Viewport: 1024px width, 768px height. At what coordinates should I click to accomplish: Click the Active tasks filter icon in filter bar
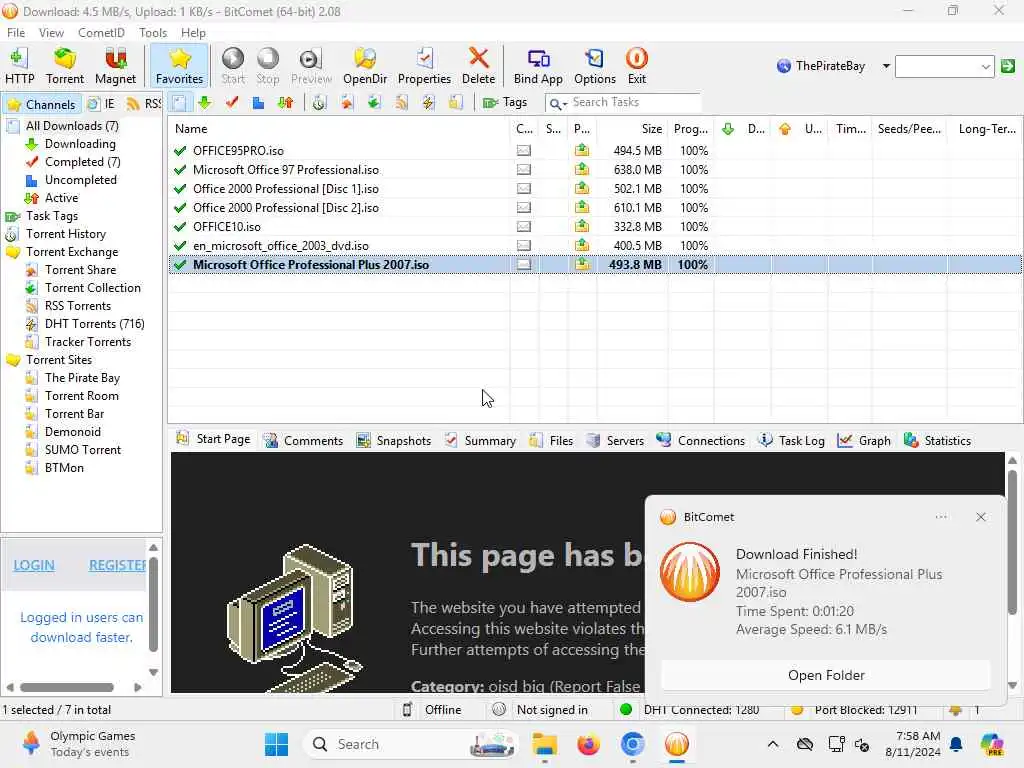pos(285,103)
